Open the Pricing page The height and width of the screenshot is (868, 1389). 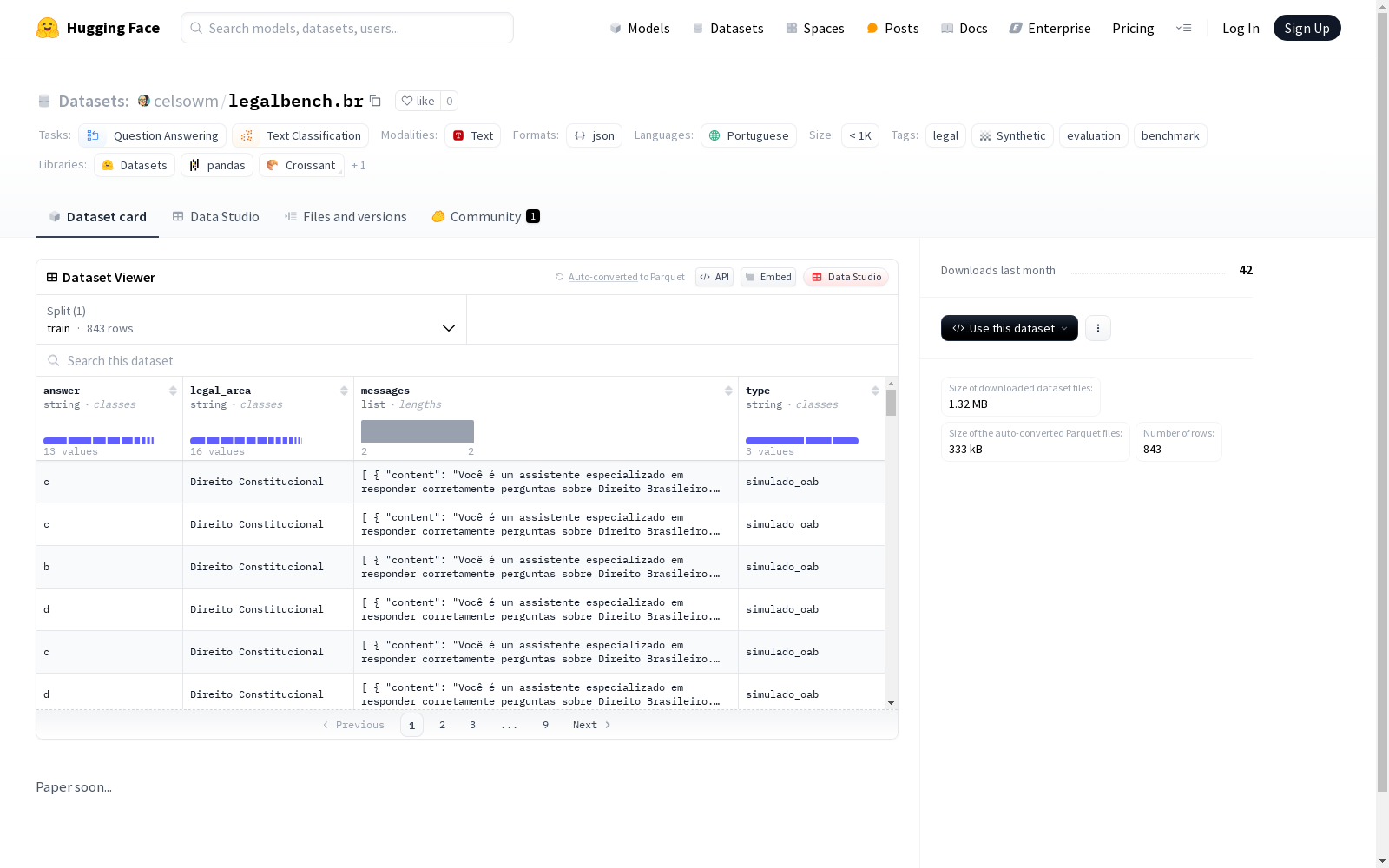point(1133,28)
